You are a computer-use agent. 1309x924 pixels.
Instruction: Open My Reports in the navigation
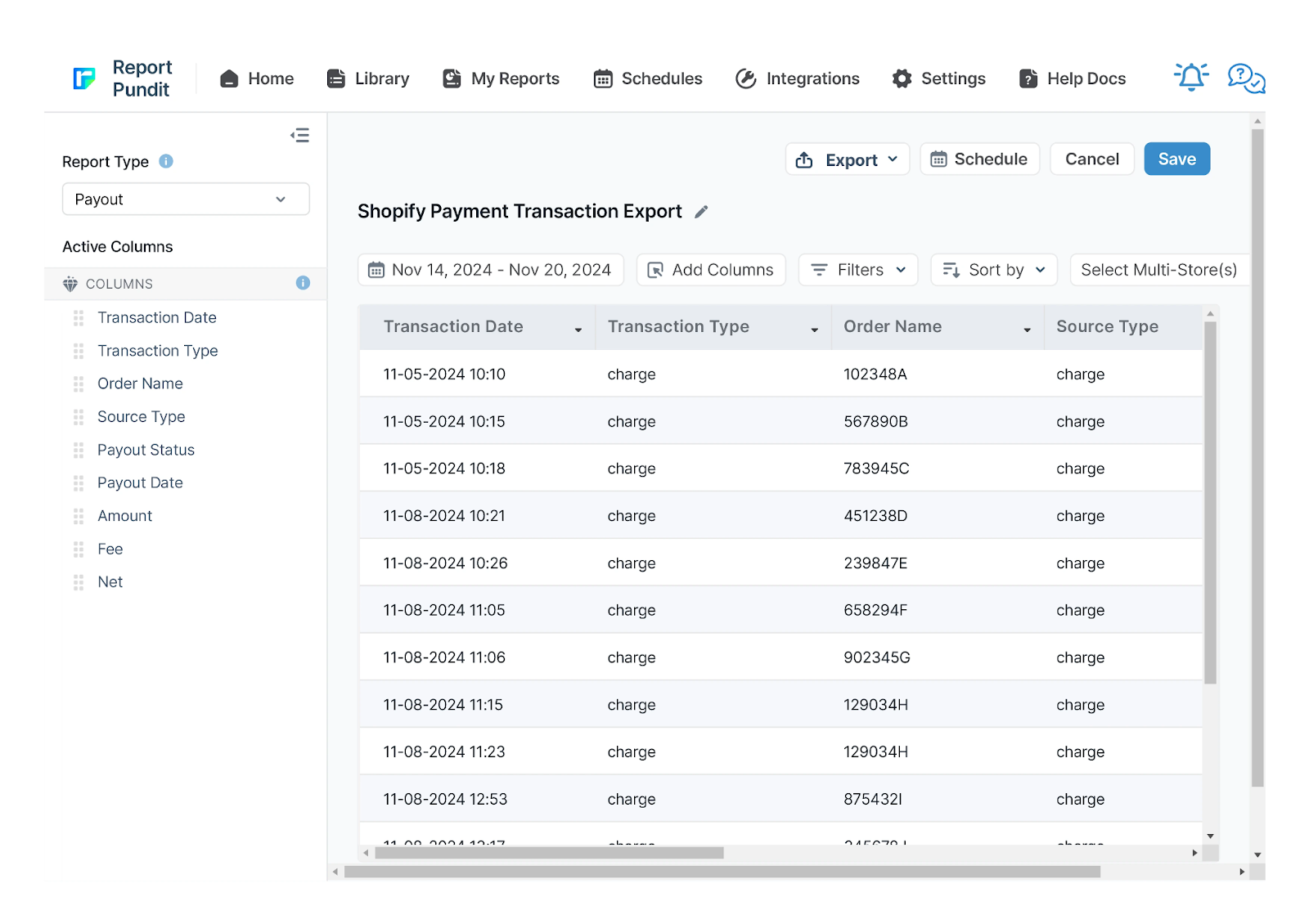tap(501, 78)
